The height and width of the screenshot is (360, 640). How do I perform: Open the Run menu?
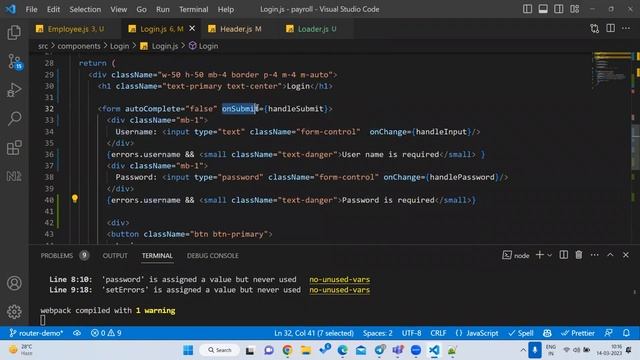coord(162,9)
